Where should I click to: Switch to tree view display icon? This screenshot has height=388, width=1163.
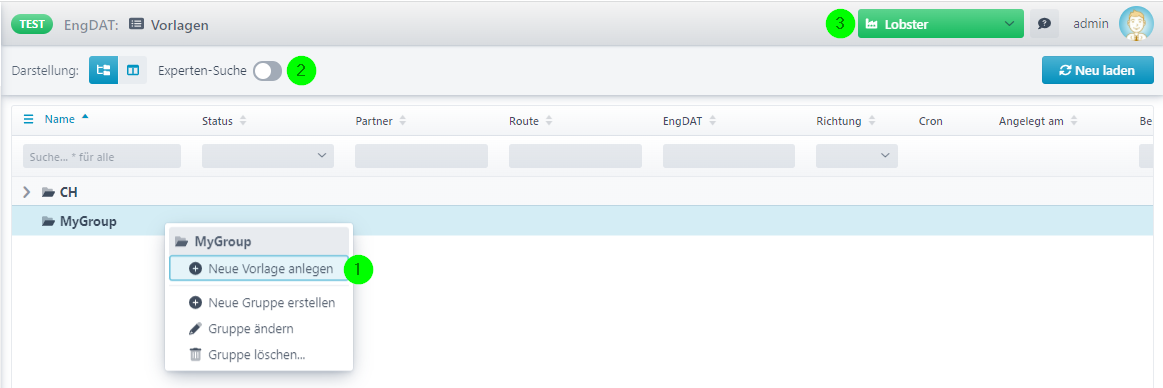[x=103, y=70]
